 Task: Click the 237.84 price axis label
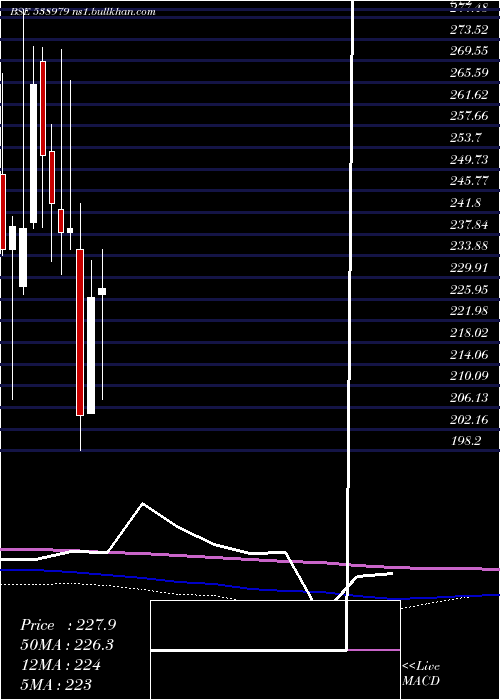pyautogui.click(x=469, y=225)
